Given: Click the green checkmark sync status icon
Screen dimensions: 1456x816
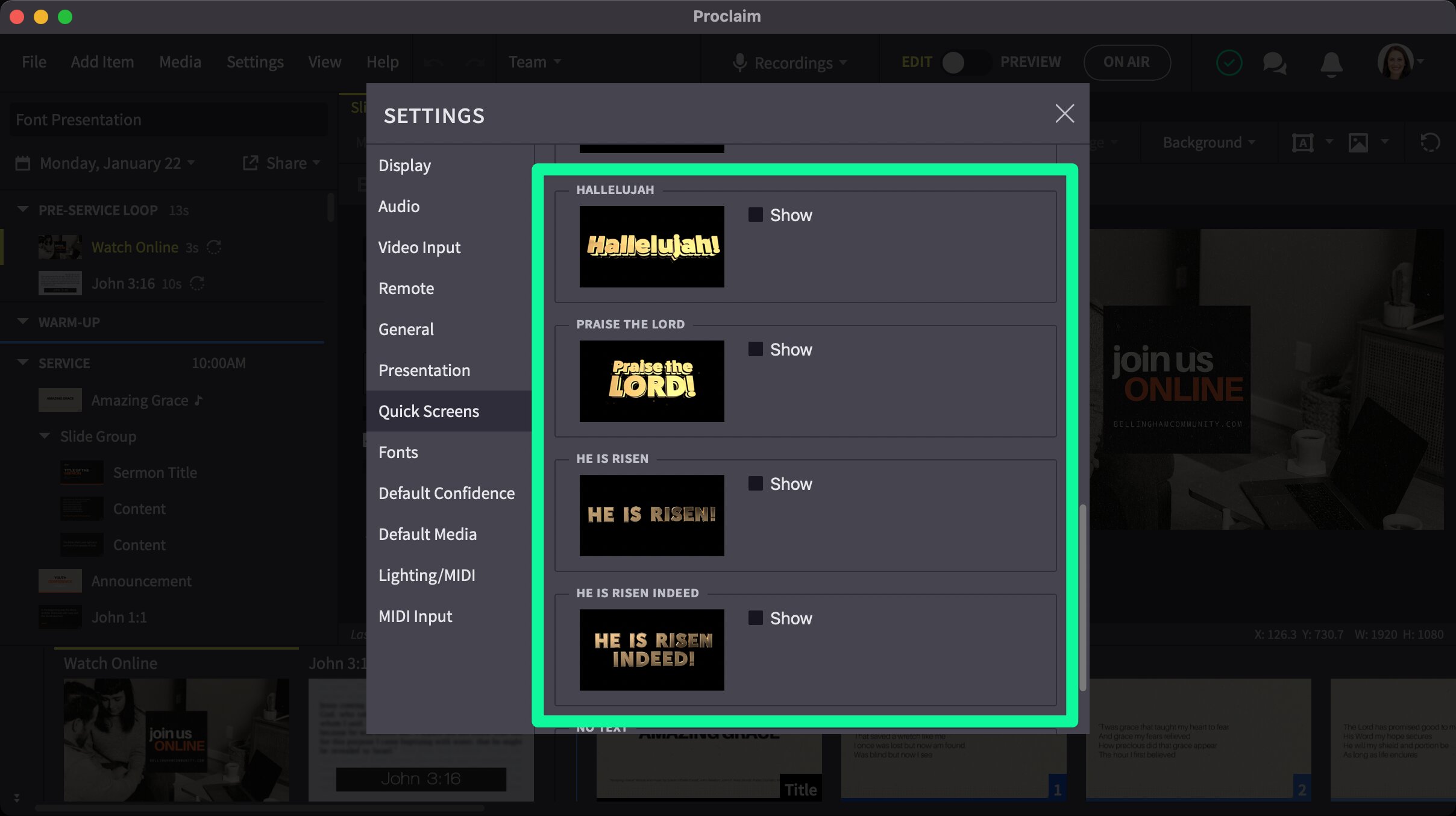Looking at the screenshot, I should (1229, 62).
